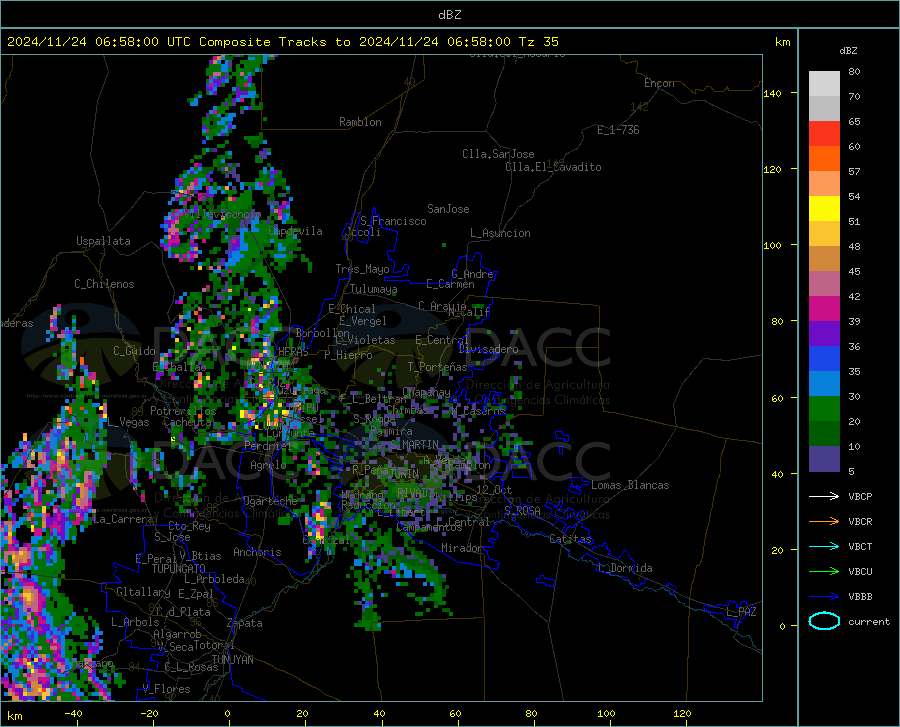Click the 'Uspallata' map label
The height and width of the screenshot is (727, 900).
pos(103,241)
